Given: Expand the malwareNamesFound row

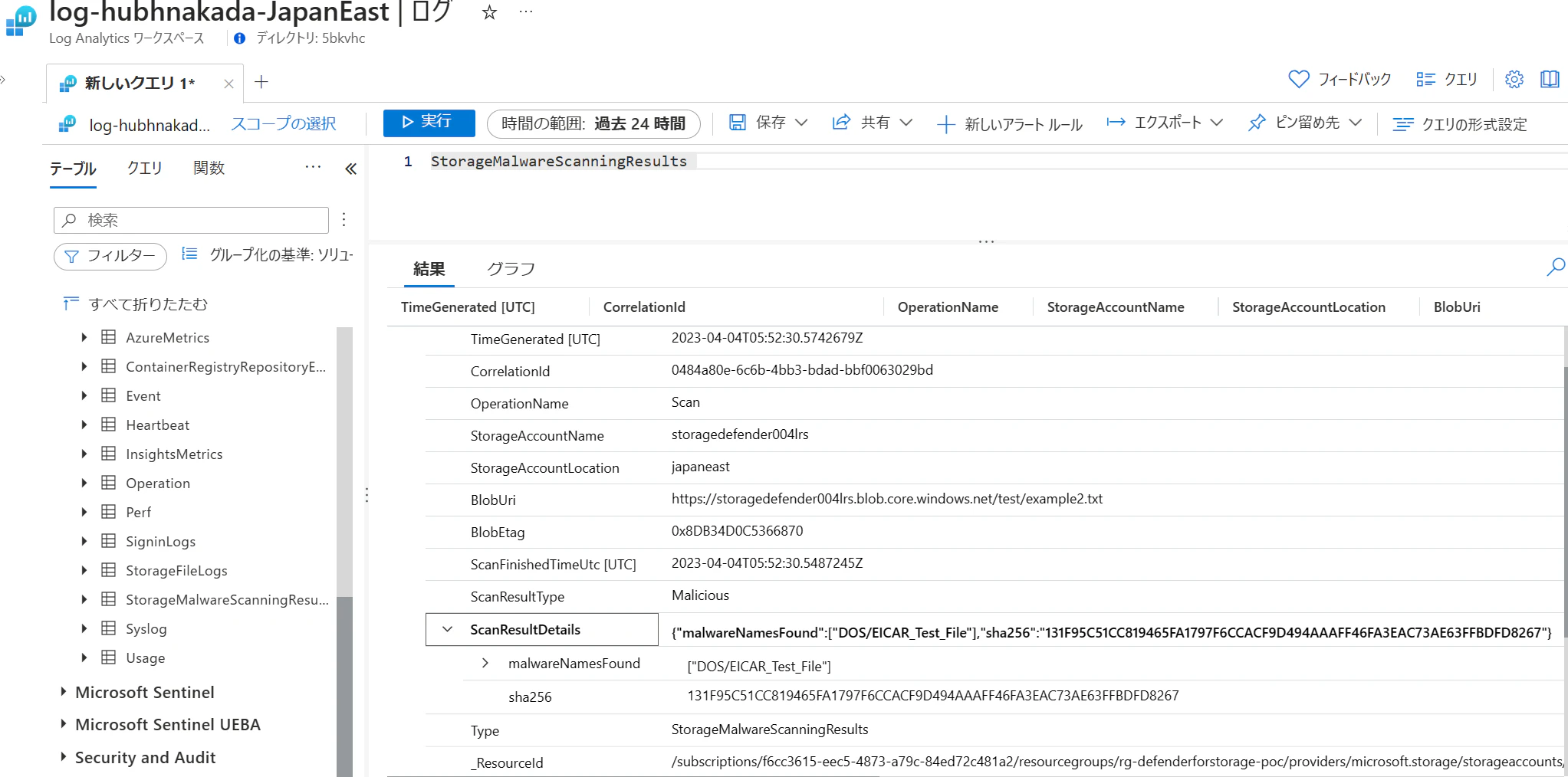Looking at the screenshot, I should (485, 663).
